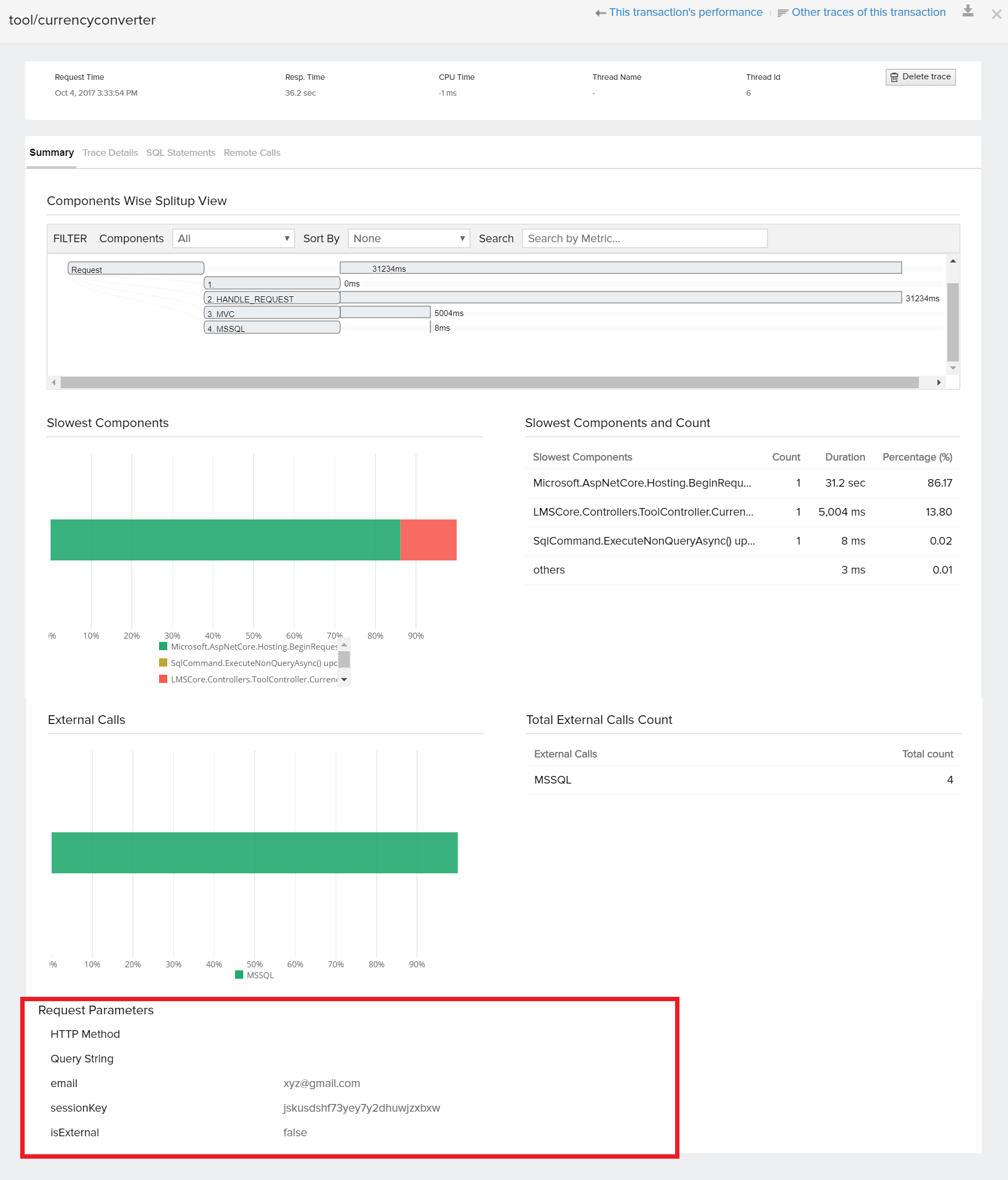Click the trash icon on Delete trace
Image resolution: width=1008 pixels, height=1180 pixels.
(895, 77)
